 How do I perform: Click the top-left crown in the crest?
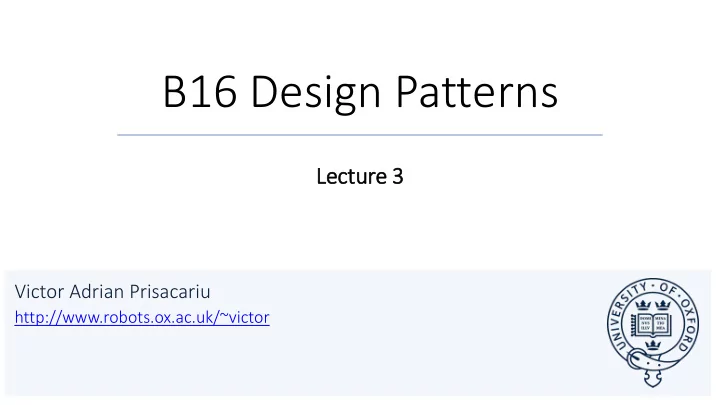coord(643,305)
